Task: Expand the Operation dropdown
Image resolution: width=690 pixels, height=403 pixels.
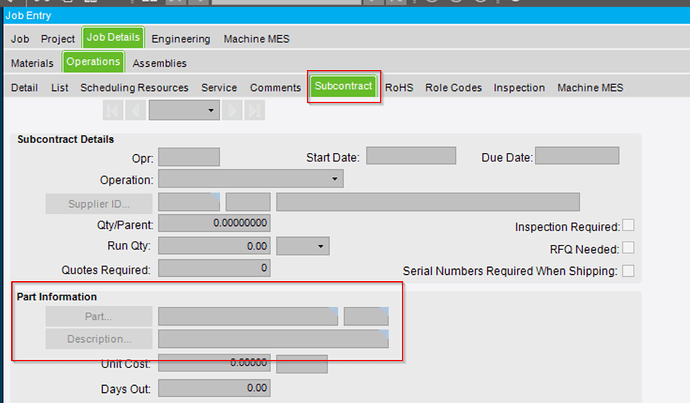Action: pos(335,179)
